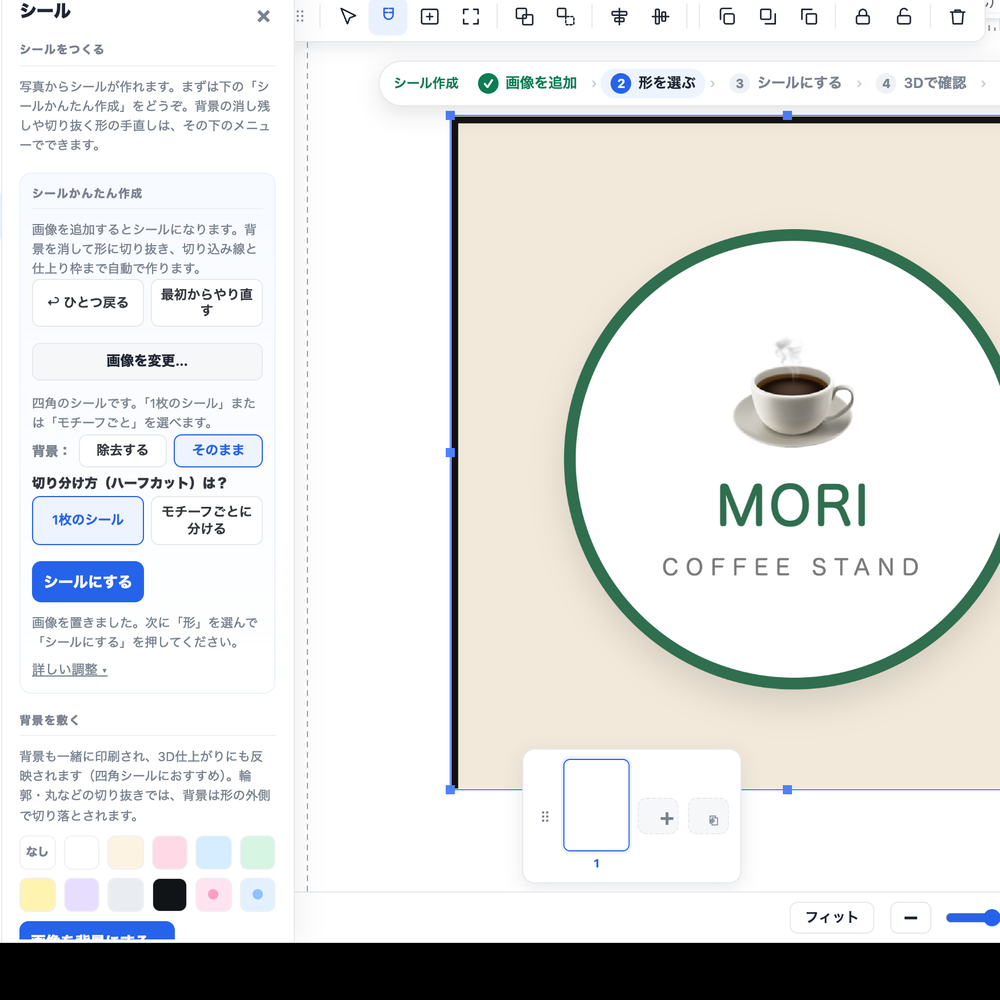1000x1000 pixels.
Task: Go to 画像を追加 step
Action: pyautogui.click(x=528, y=83)
